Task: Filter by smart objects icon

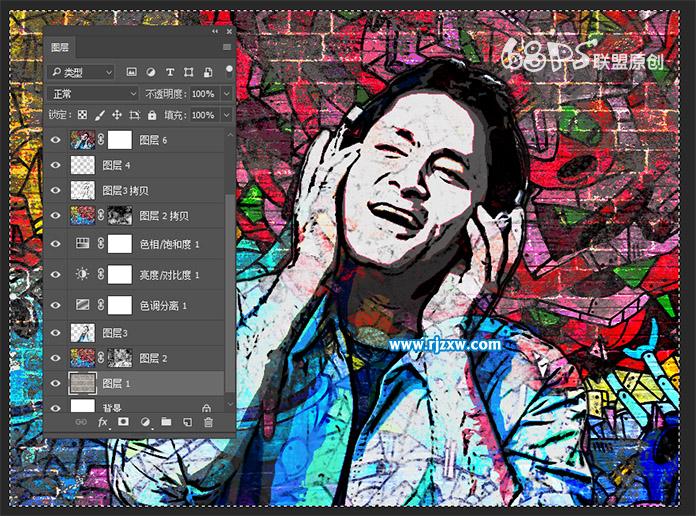Action: 208,72
